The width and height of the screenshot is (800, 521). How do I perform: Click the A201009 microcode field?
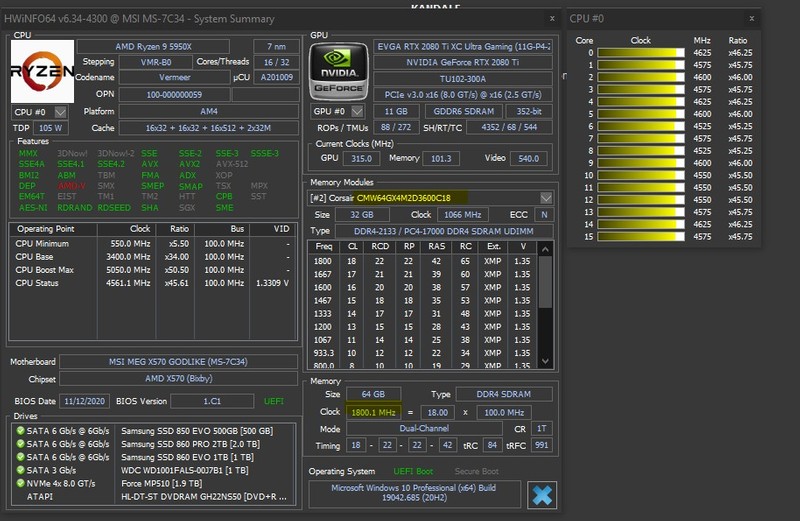coord(277,78)
